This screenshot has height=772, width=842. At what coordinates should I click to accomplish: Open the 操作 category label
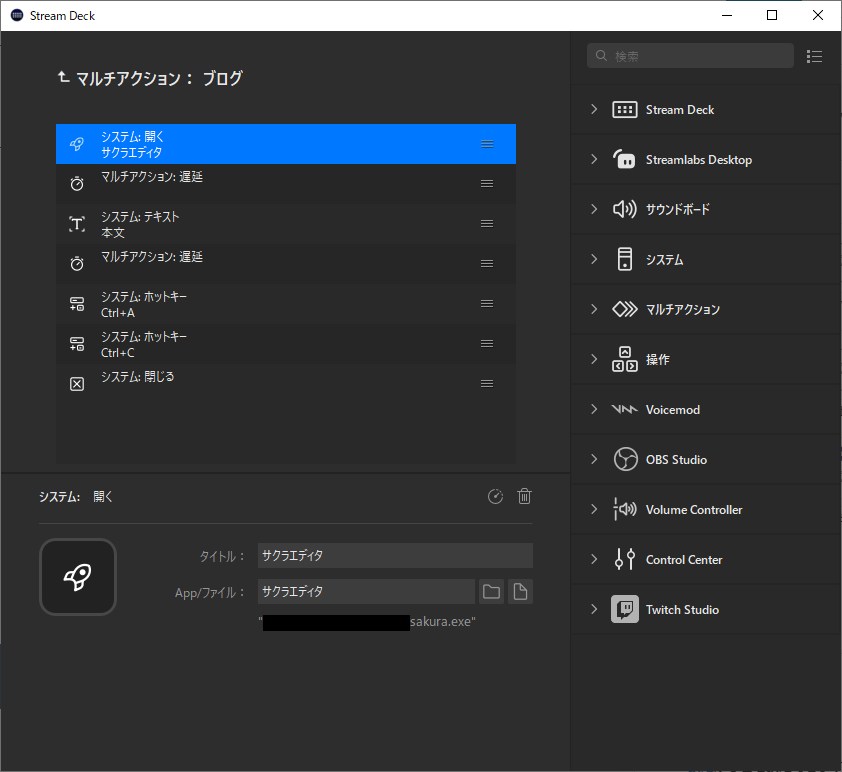[x=657, y=360]
